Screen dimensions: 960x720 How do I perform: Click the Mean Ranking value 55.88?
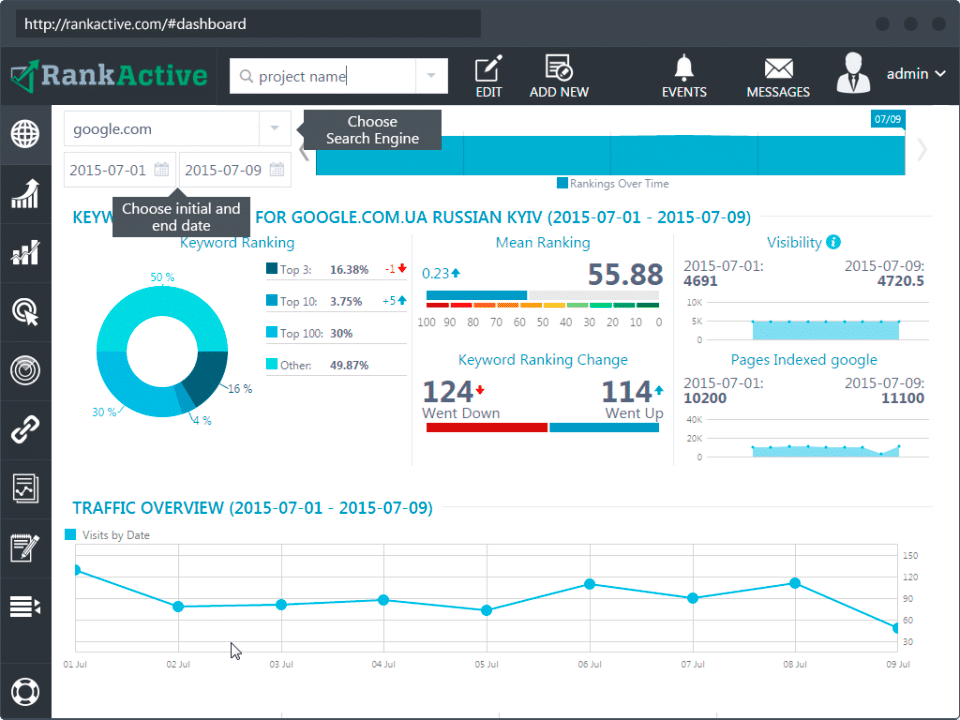pyautogui.click(x=625, y=274)
